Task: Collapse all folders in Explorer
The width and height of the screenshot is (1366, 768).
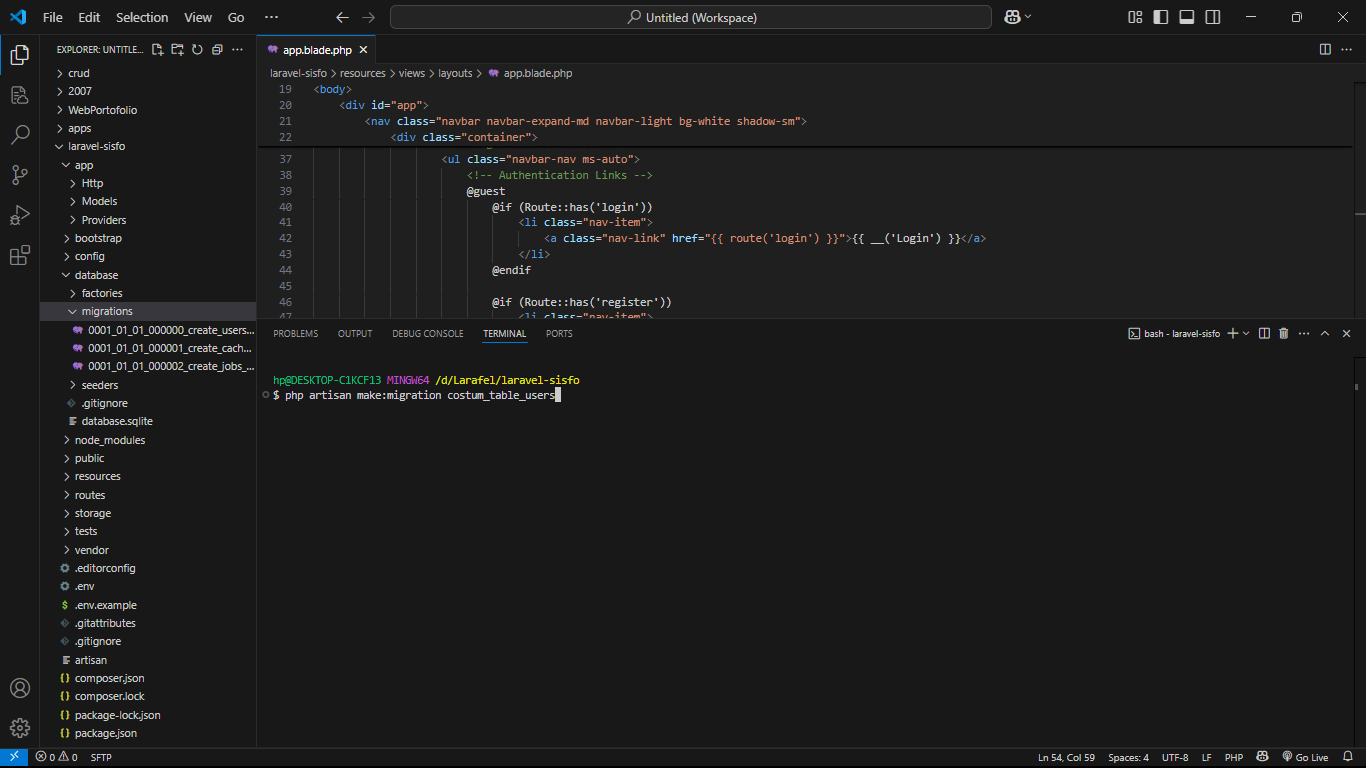Action: [x=217, y=49]
